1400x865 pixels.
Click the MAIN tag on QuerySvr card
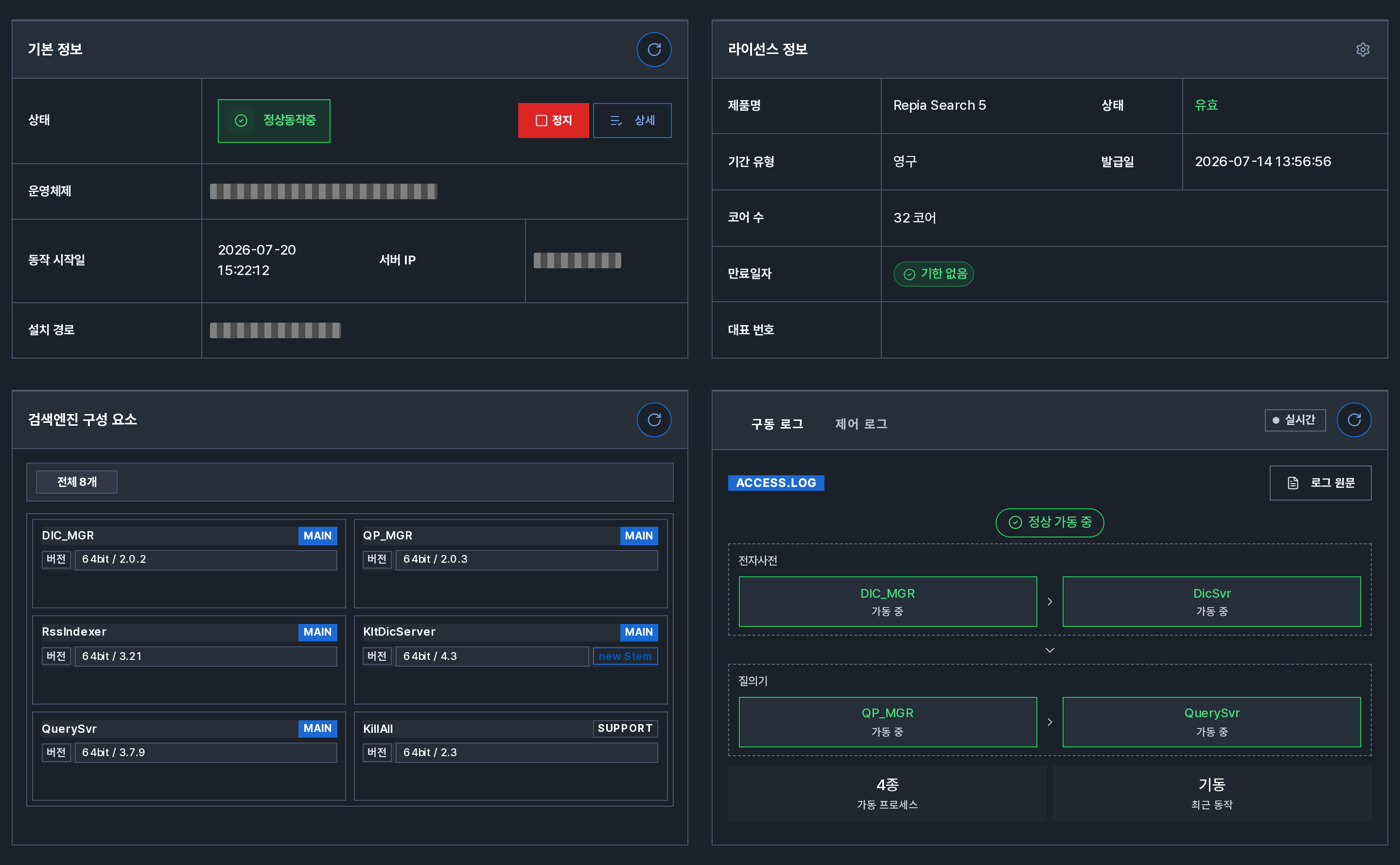pos(317,728)
